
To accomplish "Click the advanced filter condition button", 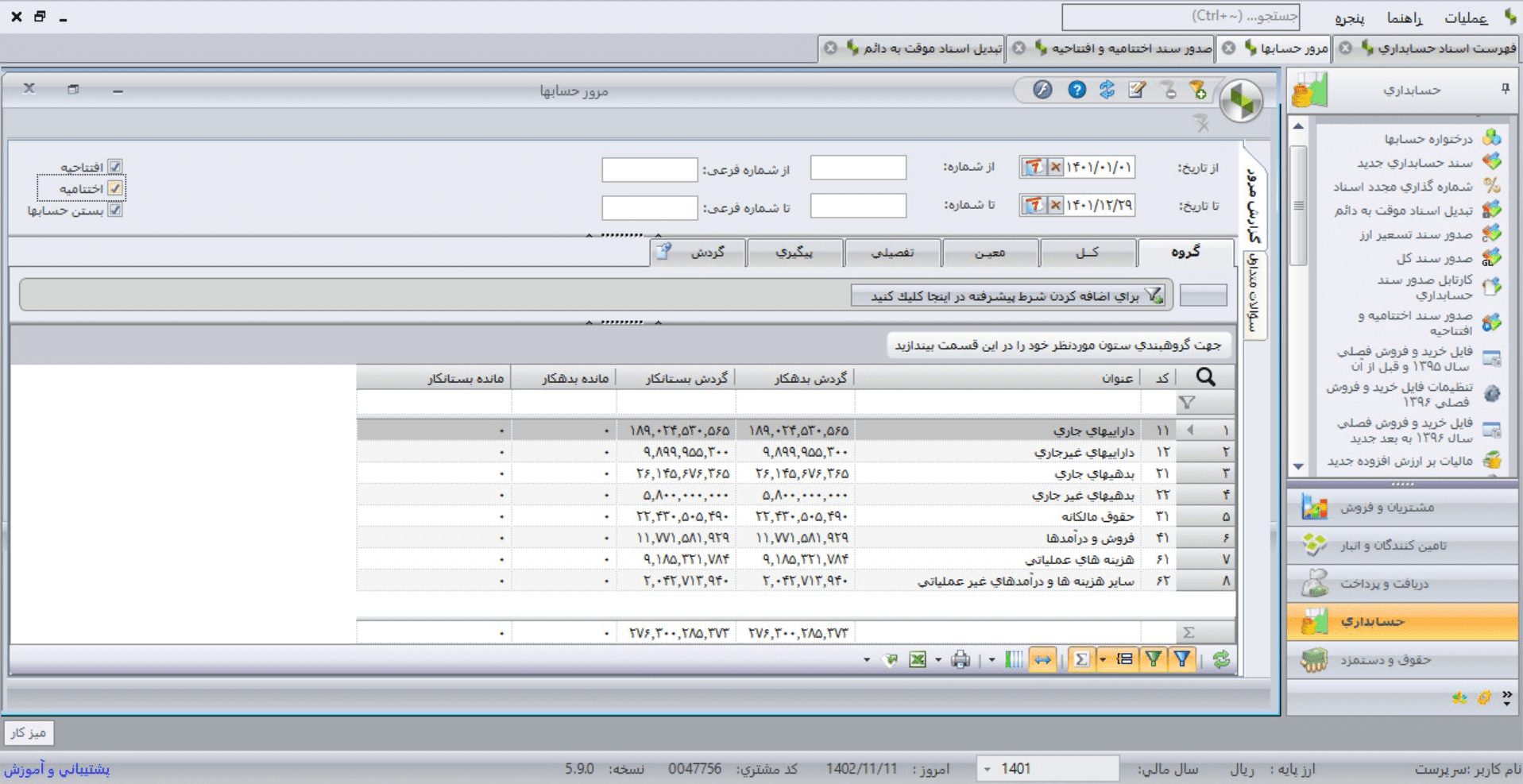I will 1011,295.
